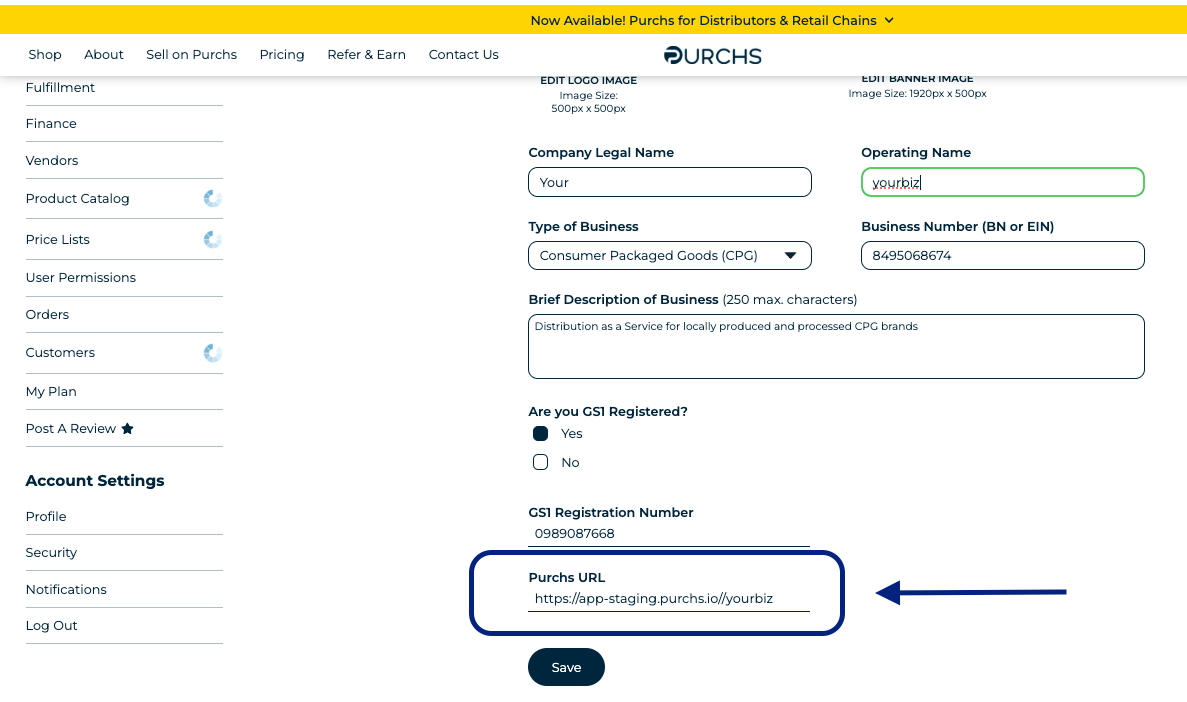The image size is (1187, 702).
Task: Click the spinner icon beside Price Lists
Action: point(212,239)
